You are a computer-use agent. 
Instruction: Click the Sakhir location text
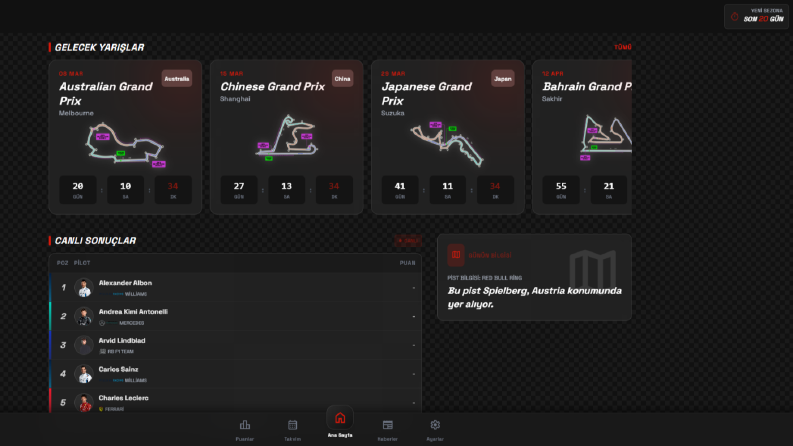coord(552,99)
